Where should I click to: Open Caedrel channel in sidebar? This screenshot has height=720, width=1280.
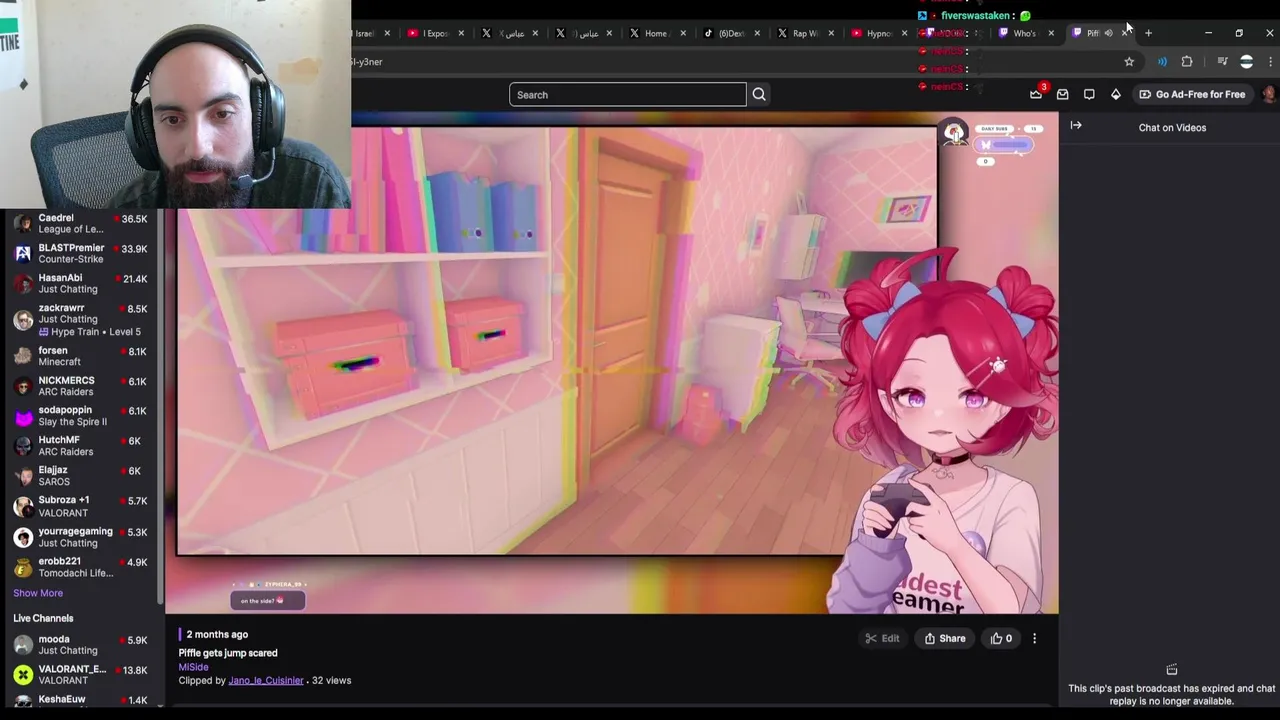pyautogui.click(x=81, y=224)
